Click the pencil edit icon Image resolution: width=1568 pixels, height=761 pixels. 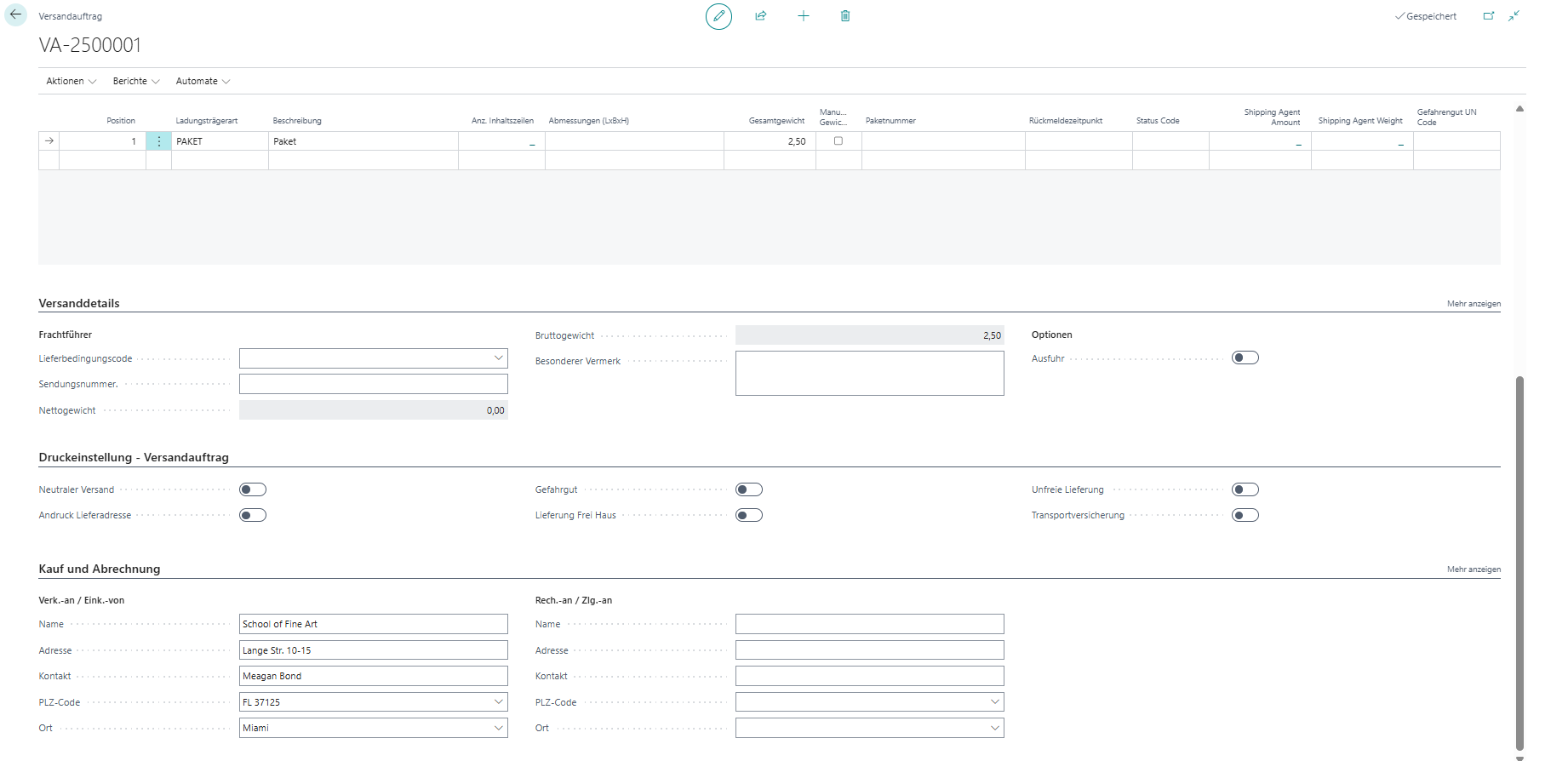(x=718, y=16)
